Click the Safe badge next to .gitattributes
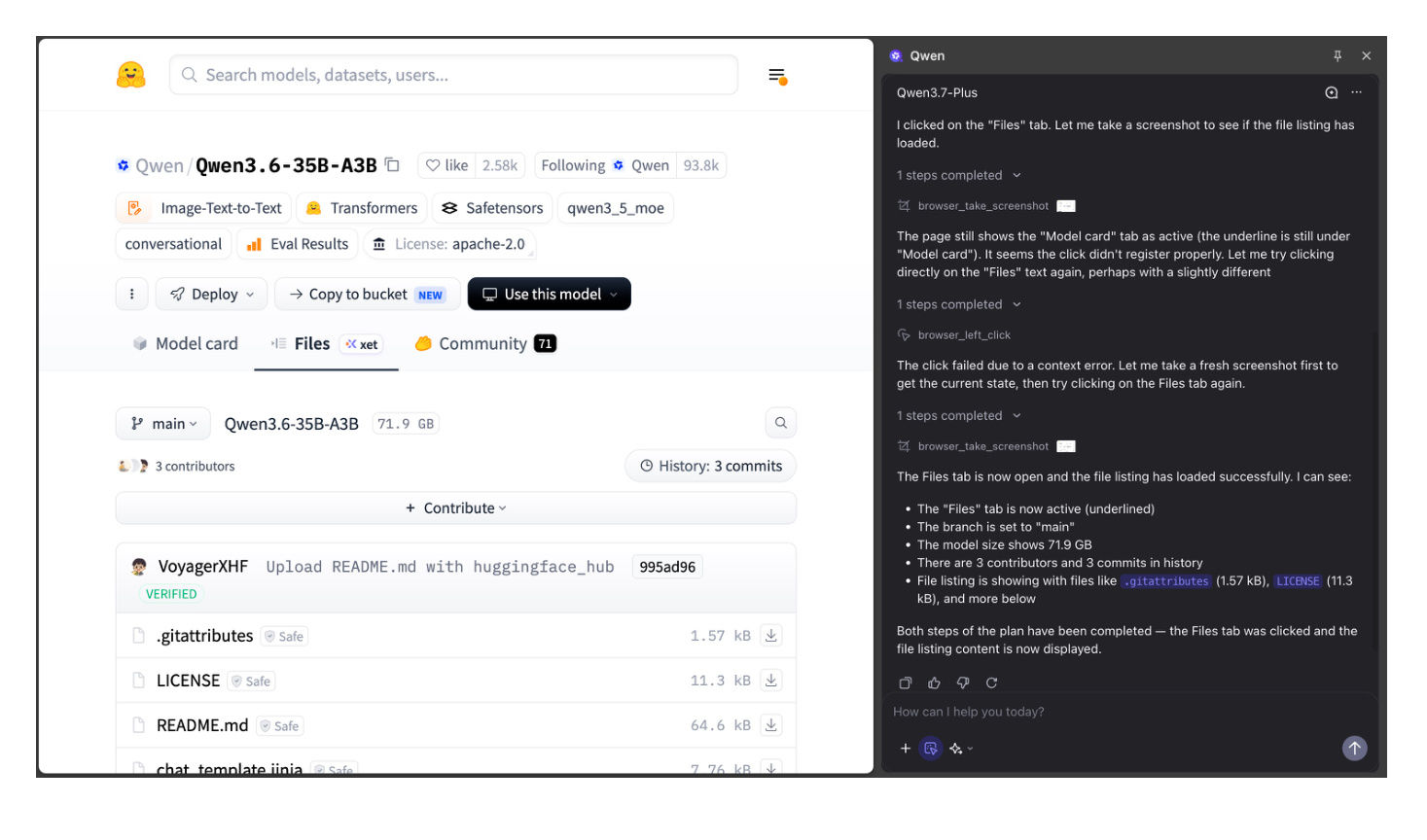The image size is (1427, 840). click(x=284, y=637)
